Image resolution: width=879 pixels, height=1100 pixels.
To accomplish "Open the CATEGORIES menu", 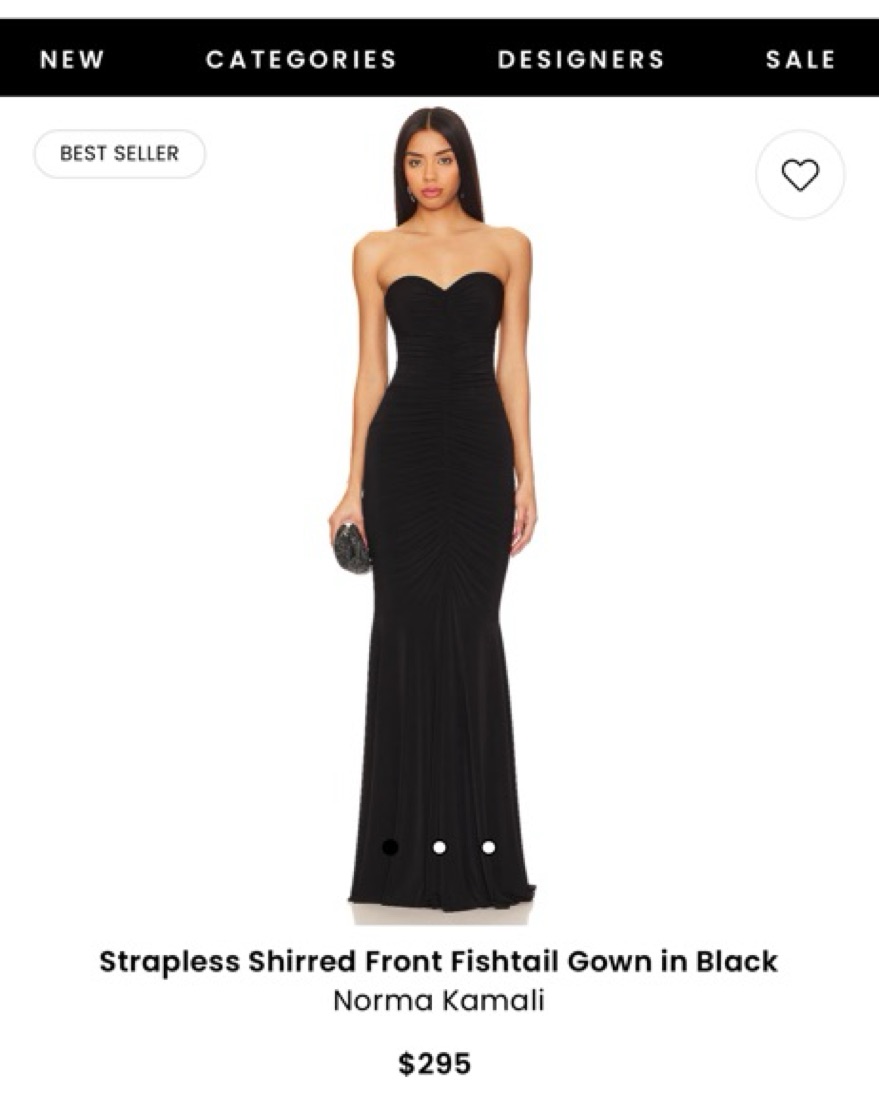I will (302, 59).
